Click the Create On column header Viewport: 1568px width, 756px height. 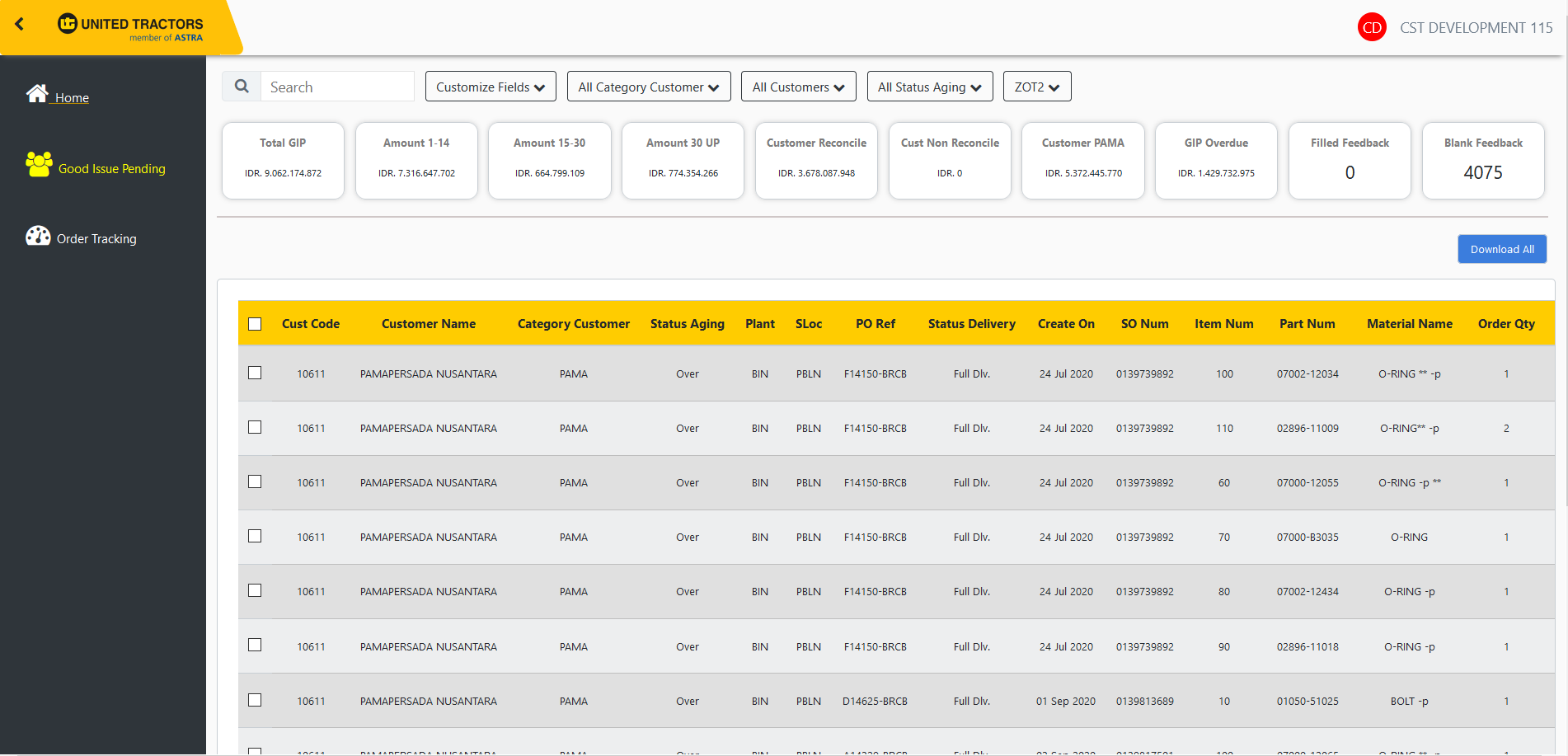[1066, 324]
